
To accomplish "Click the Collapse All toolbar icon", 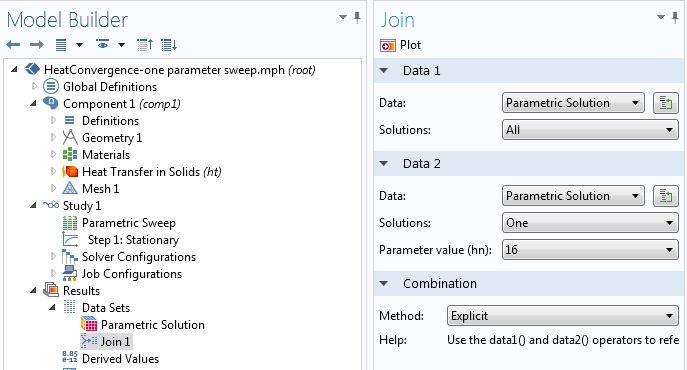I will [x=145, y=45].
